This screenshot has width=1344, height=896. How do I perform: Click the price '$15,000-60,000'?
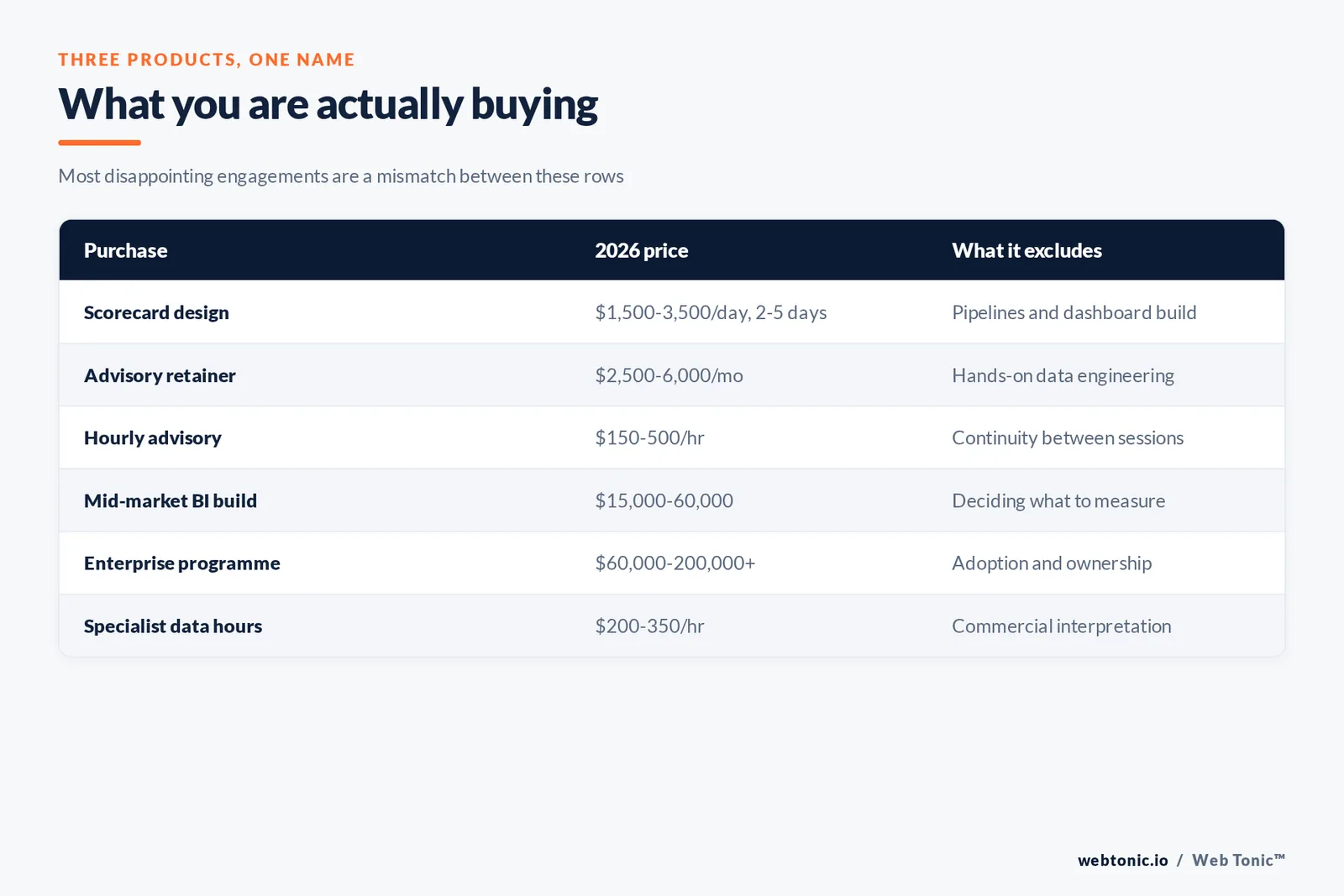pyautogui.click(x=664, y=500)
